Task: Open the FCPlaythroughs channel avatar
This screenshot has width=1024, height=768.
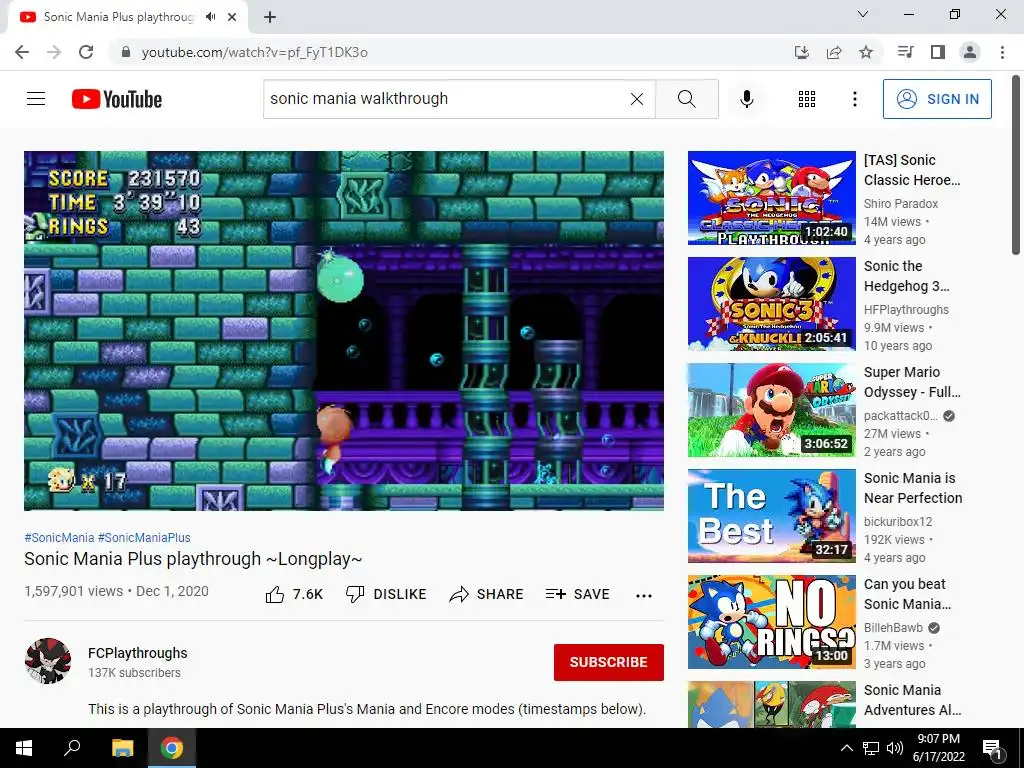Action: (x=48, y=661)
